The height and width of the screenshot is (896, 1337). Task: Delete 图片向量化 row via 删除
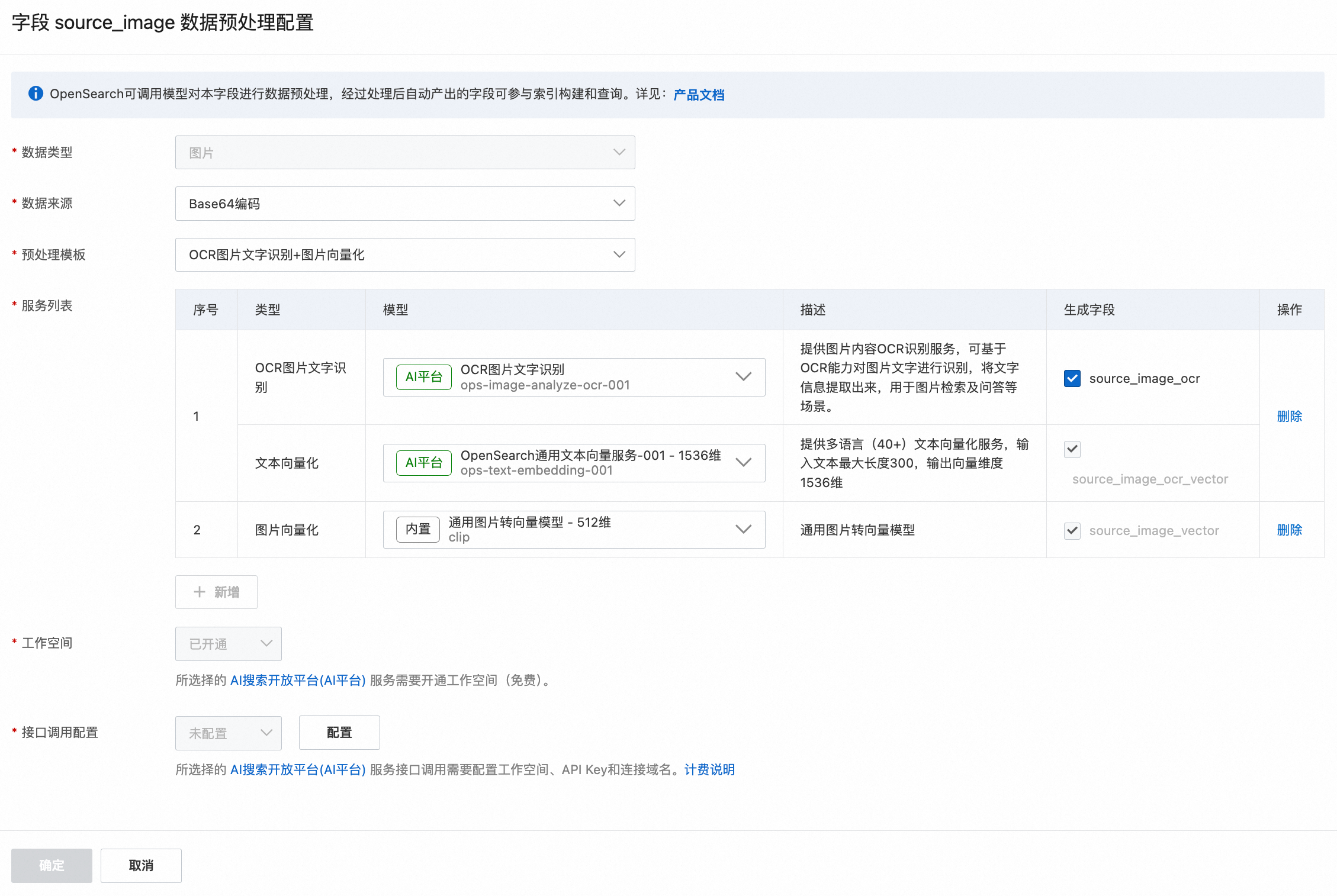tap(1289, 530)
